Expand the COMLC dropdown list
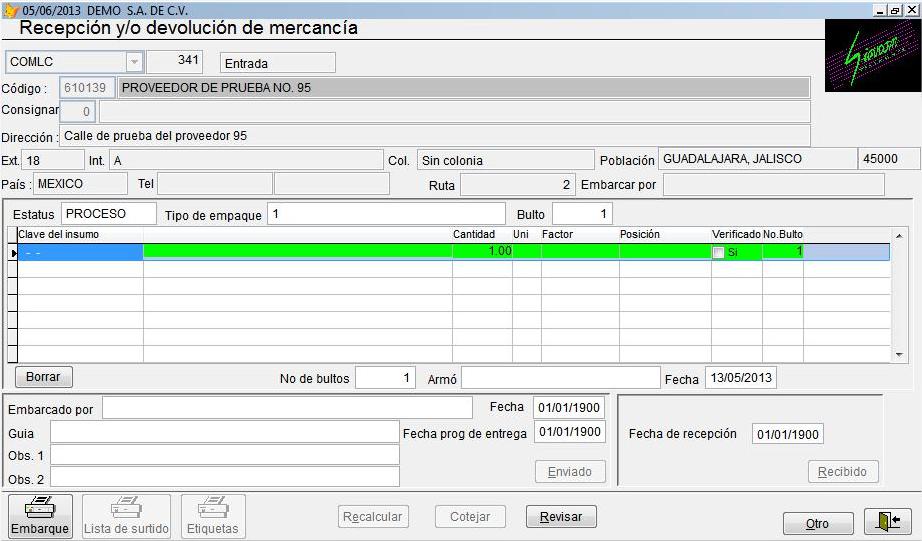922x541 pixels. (x=133, y=62)
